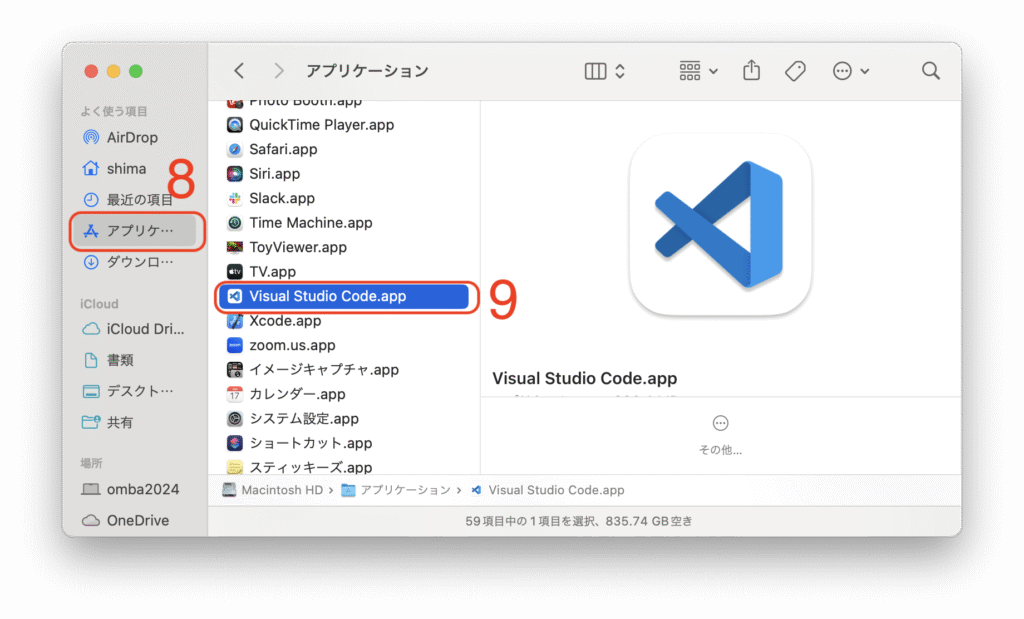Open the search magnifier icon
This screenshot has width=1024, height=619.
tap(931, 71)
